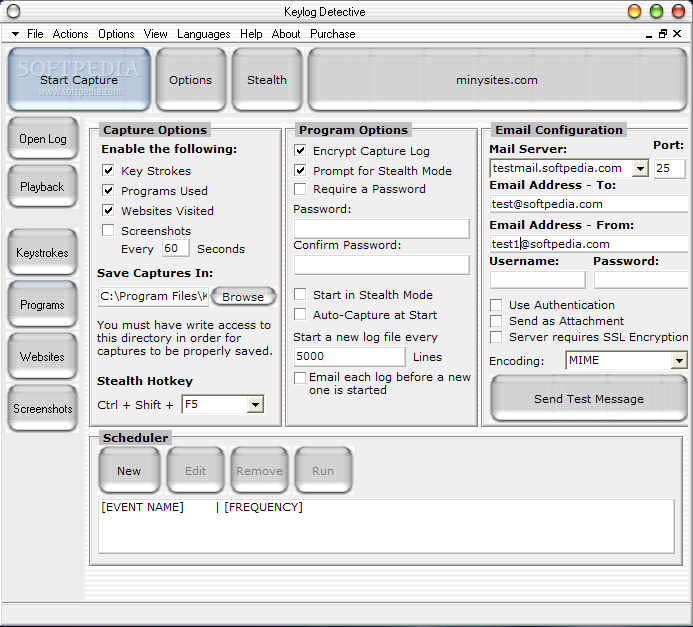The image size is (693, 627).
Task: Click the Edit scheduler button
Action: (x=195, y=471)
